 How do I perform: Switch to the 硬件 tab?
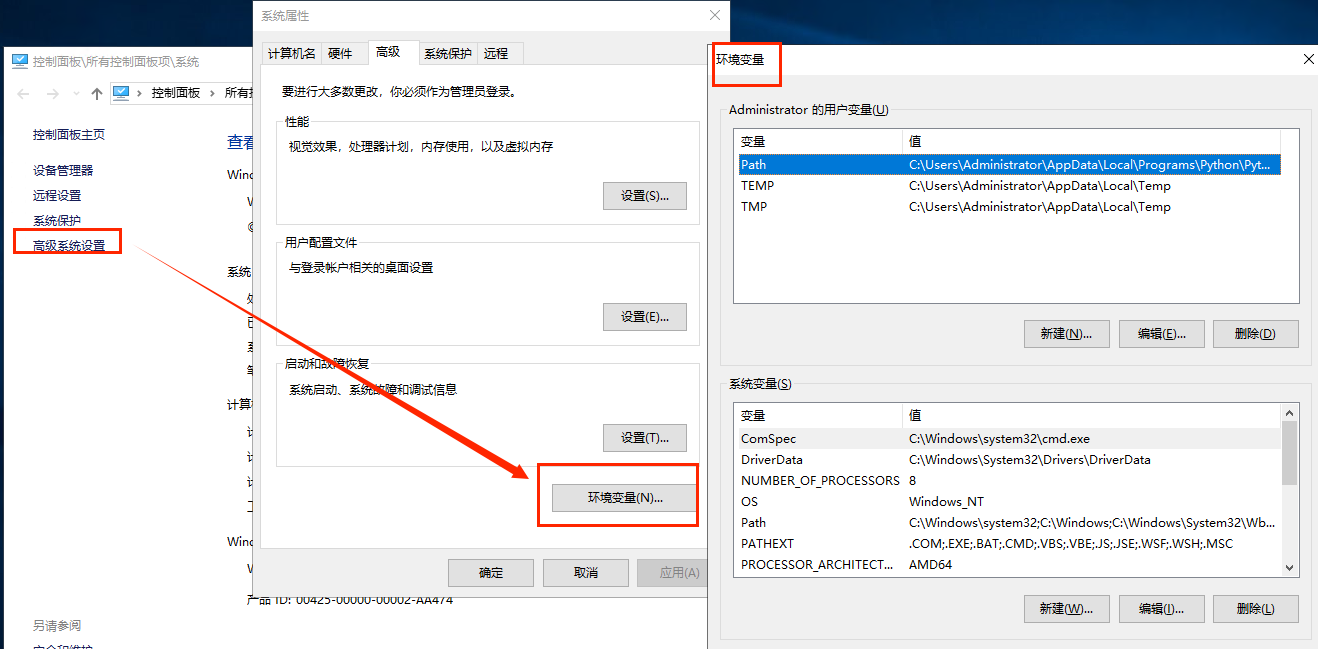coord(340,54)
